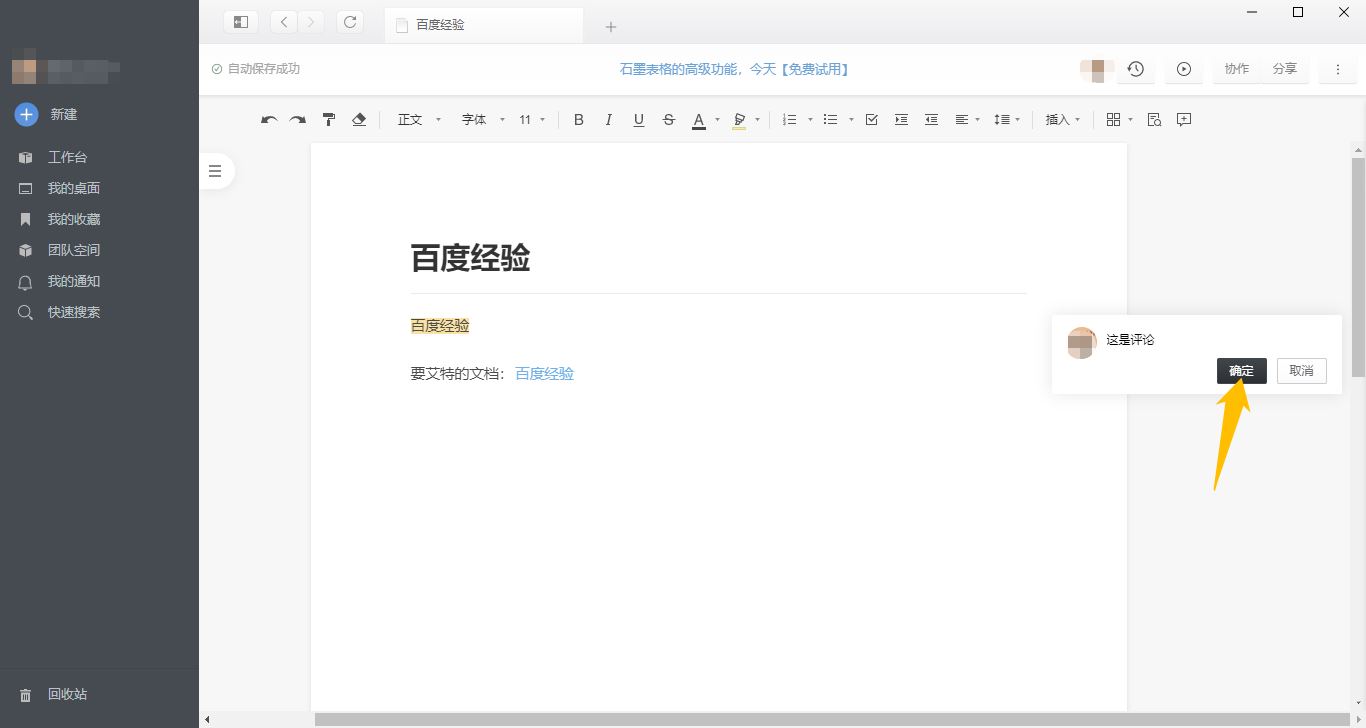Toggle italic formatting
This screenshot has width=1366, height=728.
[x=608, y=120]
